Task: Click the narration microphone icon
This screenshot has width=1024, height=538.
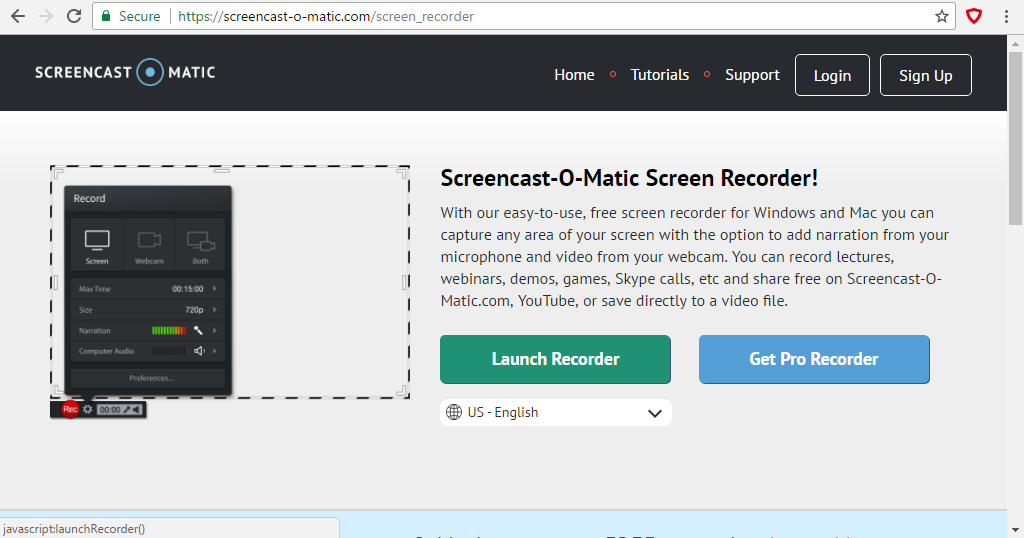Action: tap(199, 331)
